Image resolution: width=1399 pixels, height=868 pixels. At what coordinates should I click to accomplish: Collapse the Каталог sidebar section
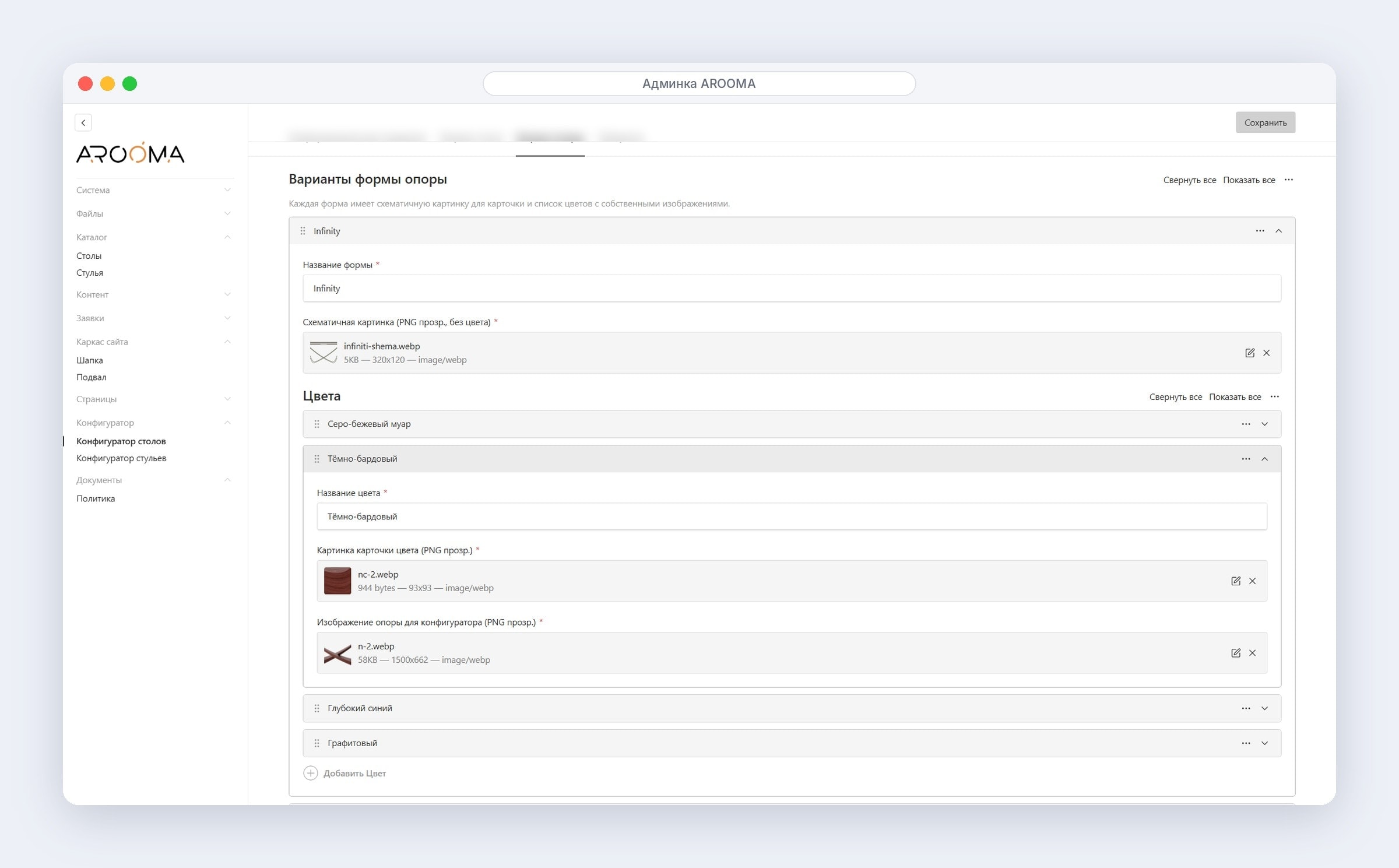tap(154, 237)
